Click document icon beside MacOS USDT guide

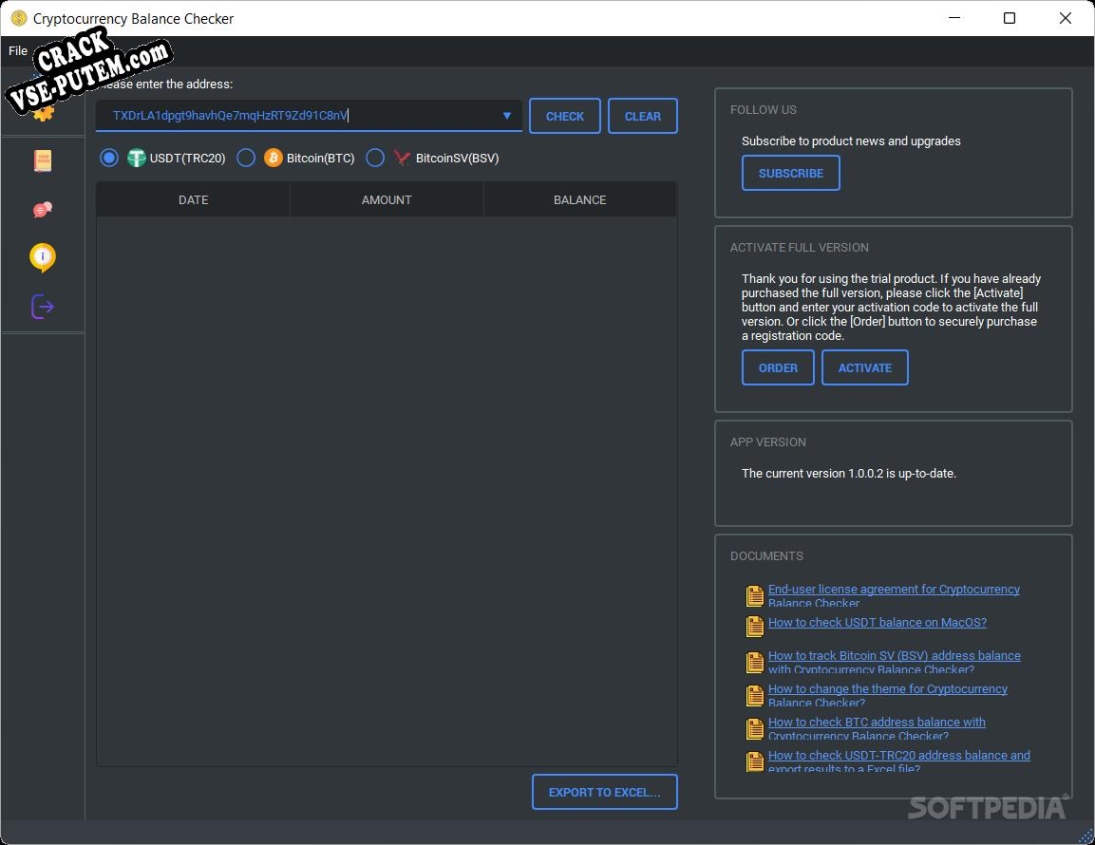pyautogui.click(x=754, y=626)
